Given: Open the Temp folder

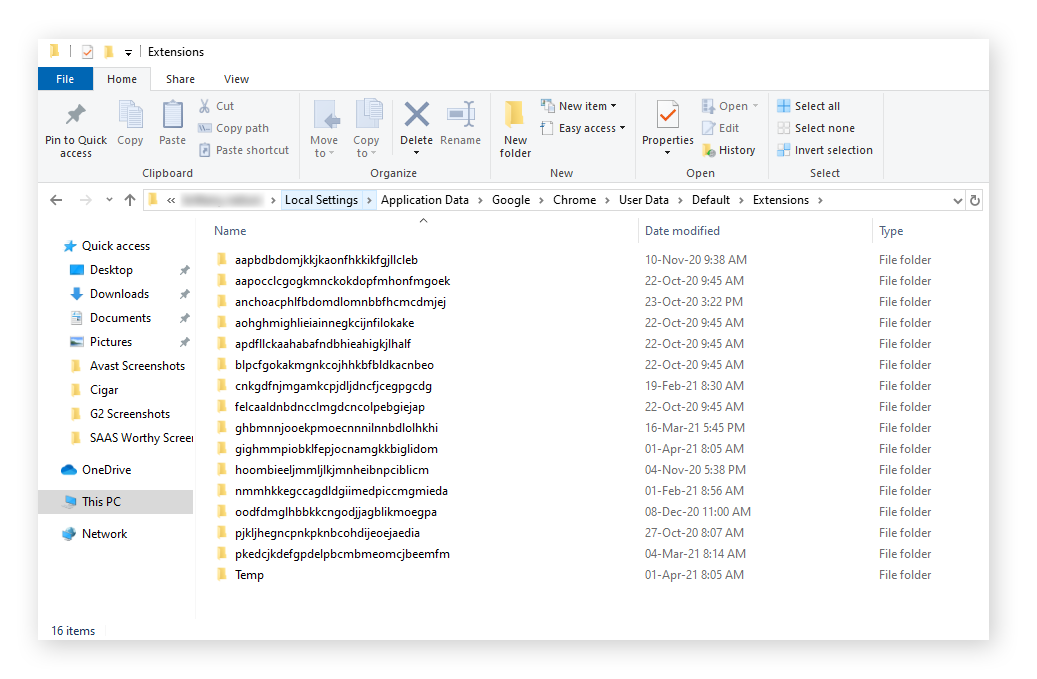Looking at the screenshot, I should click(x=249, y=574).
